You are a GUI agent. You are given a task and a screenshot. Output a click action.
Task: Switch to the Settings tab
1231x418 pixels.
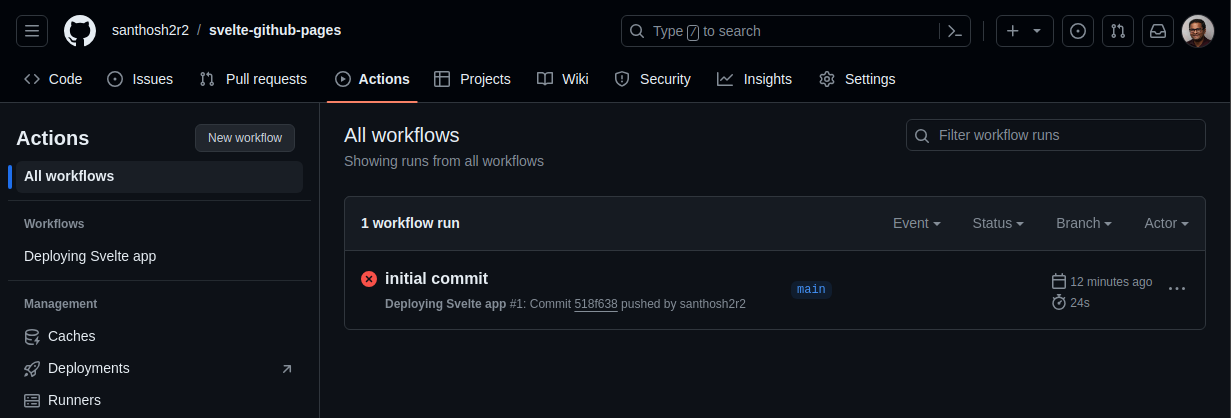point(857,79)
